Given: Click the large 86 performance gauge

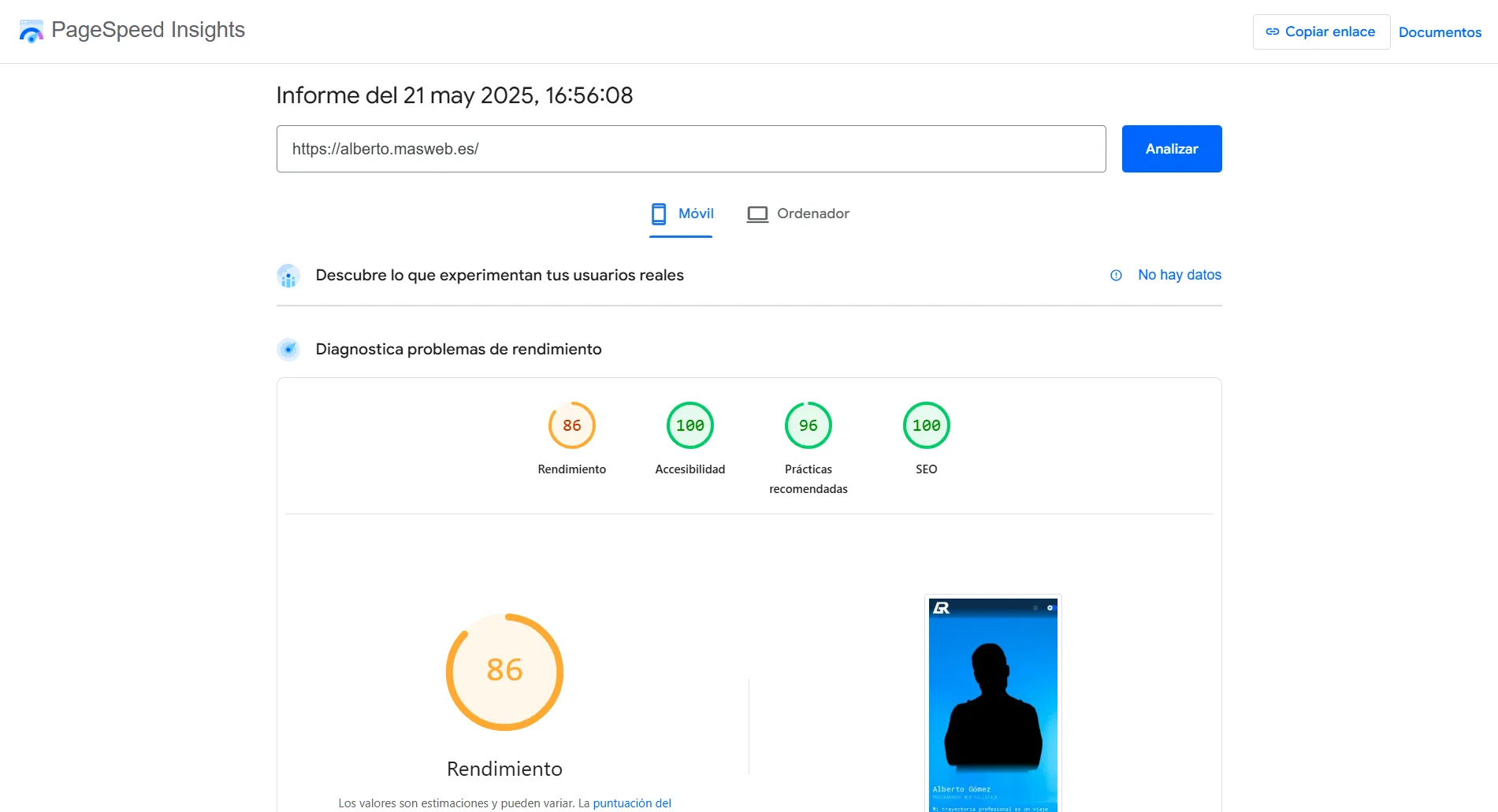Looking at the screenshot, I should pyautogui.click(x=504, y=672).
